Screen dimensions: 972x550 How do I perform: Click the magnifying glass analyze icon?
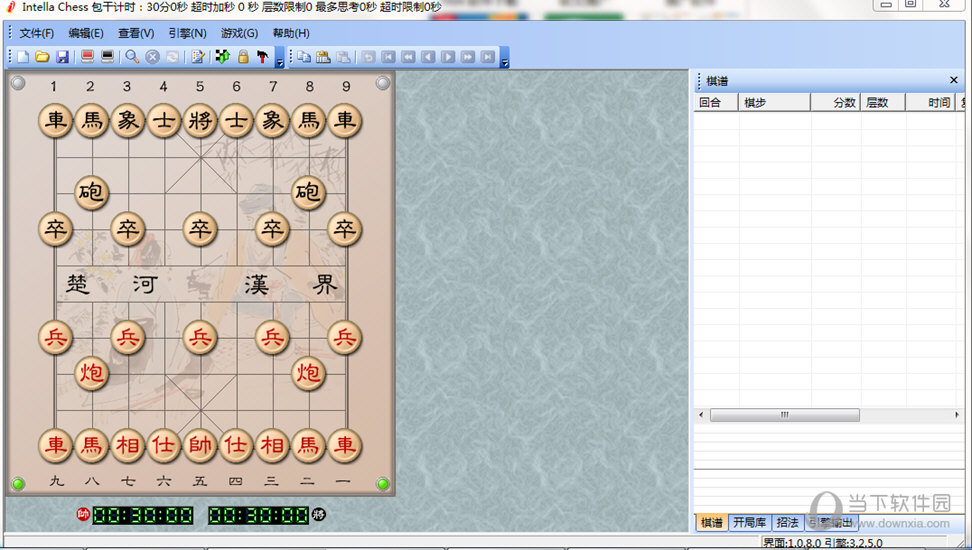click(132, 57)
